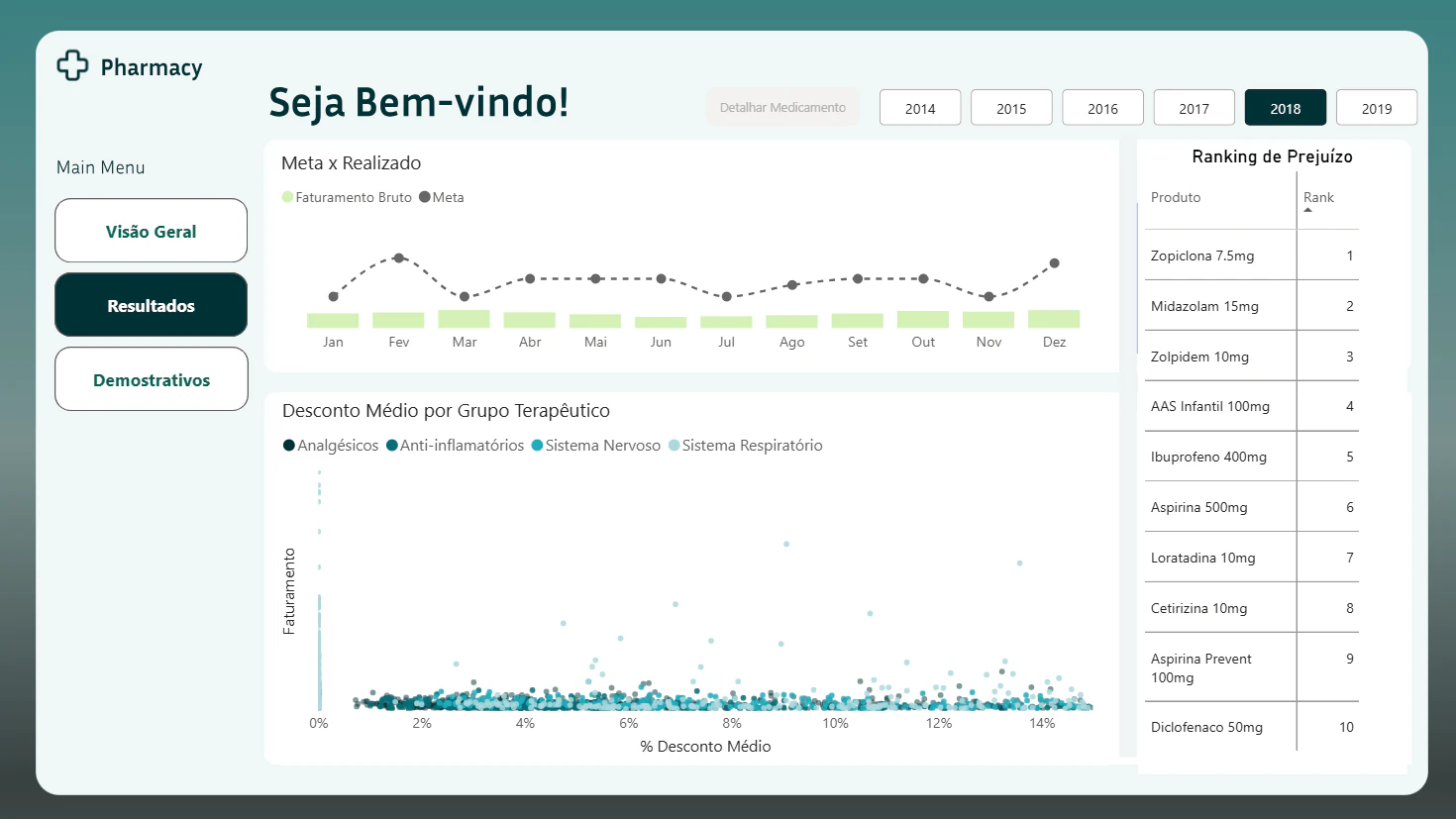
Task: Select the Meta line marker for Mai
Action: point(595,279)
